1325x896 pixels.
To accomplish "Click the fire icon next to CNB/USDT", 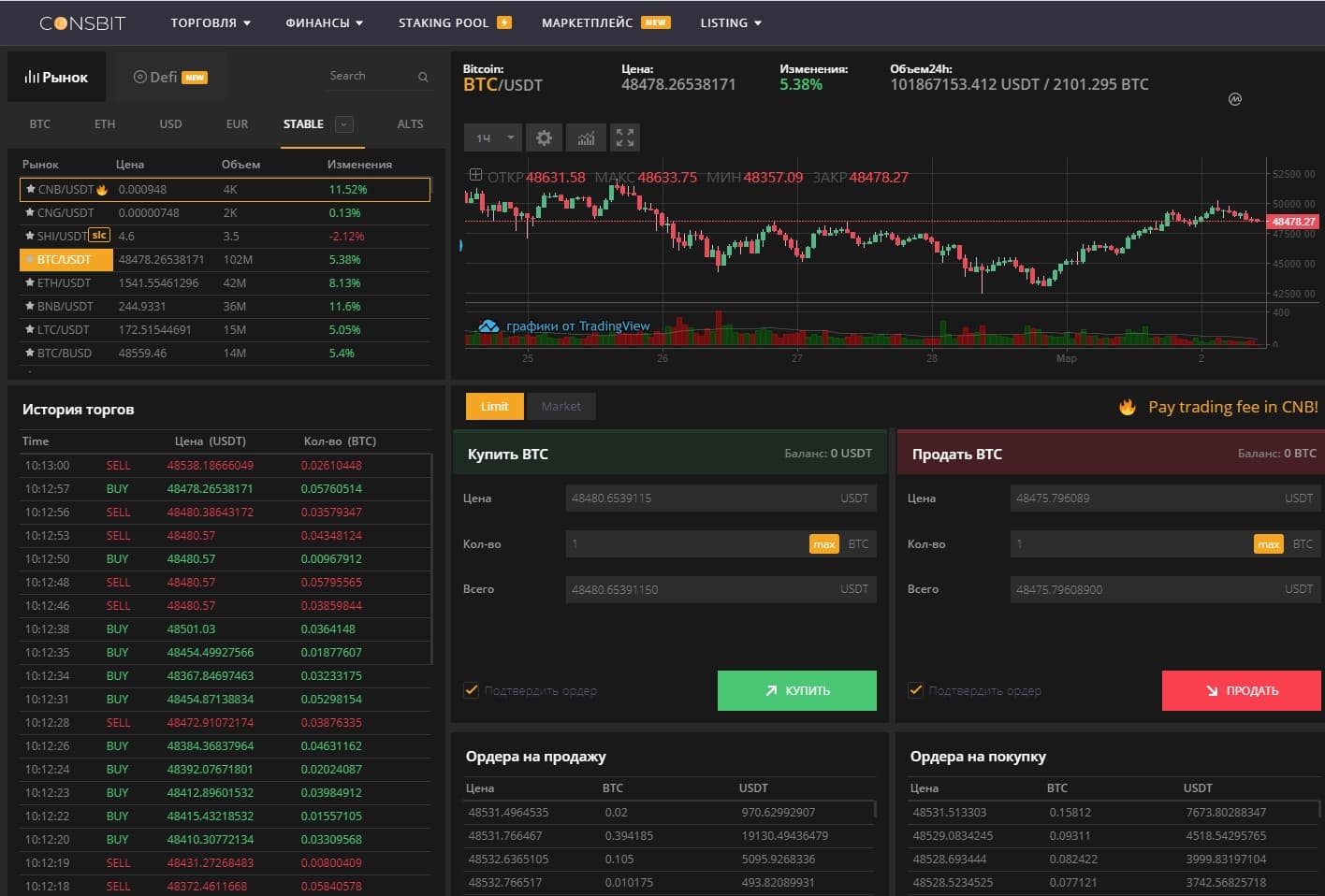I will click(102, 189).
